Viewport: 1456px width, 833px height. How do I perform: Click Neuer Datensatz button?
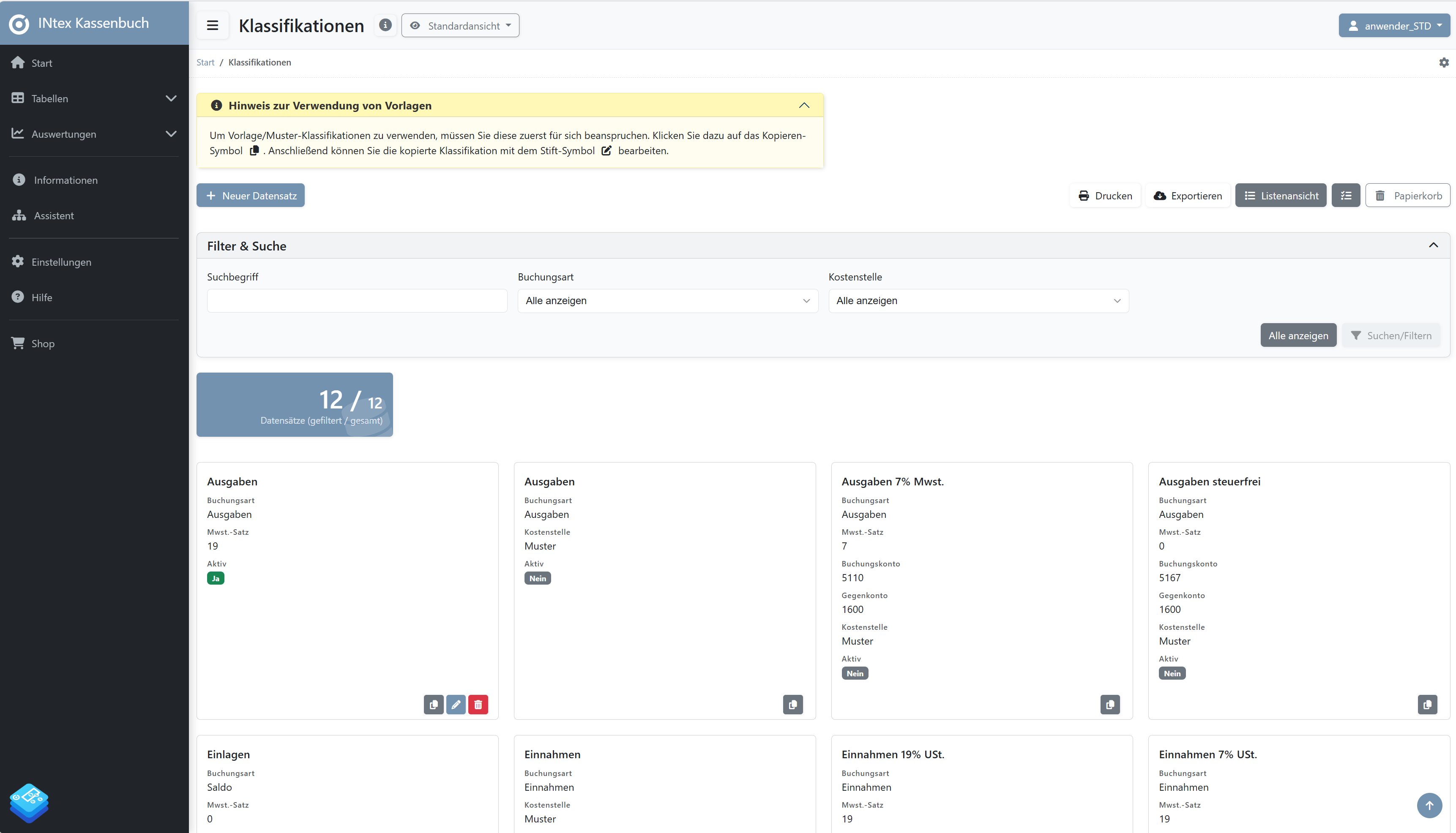point(250,196)
